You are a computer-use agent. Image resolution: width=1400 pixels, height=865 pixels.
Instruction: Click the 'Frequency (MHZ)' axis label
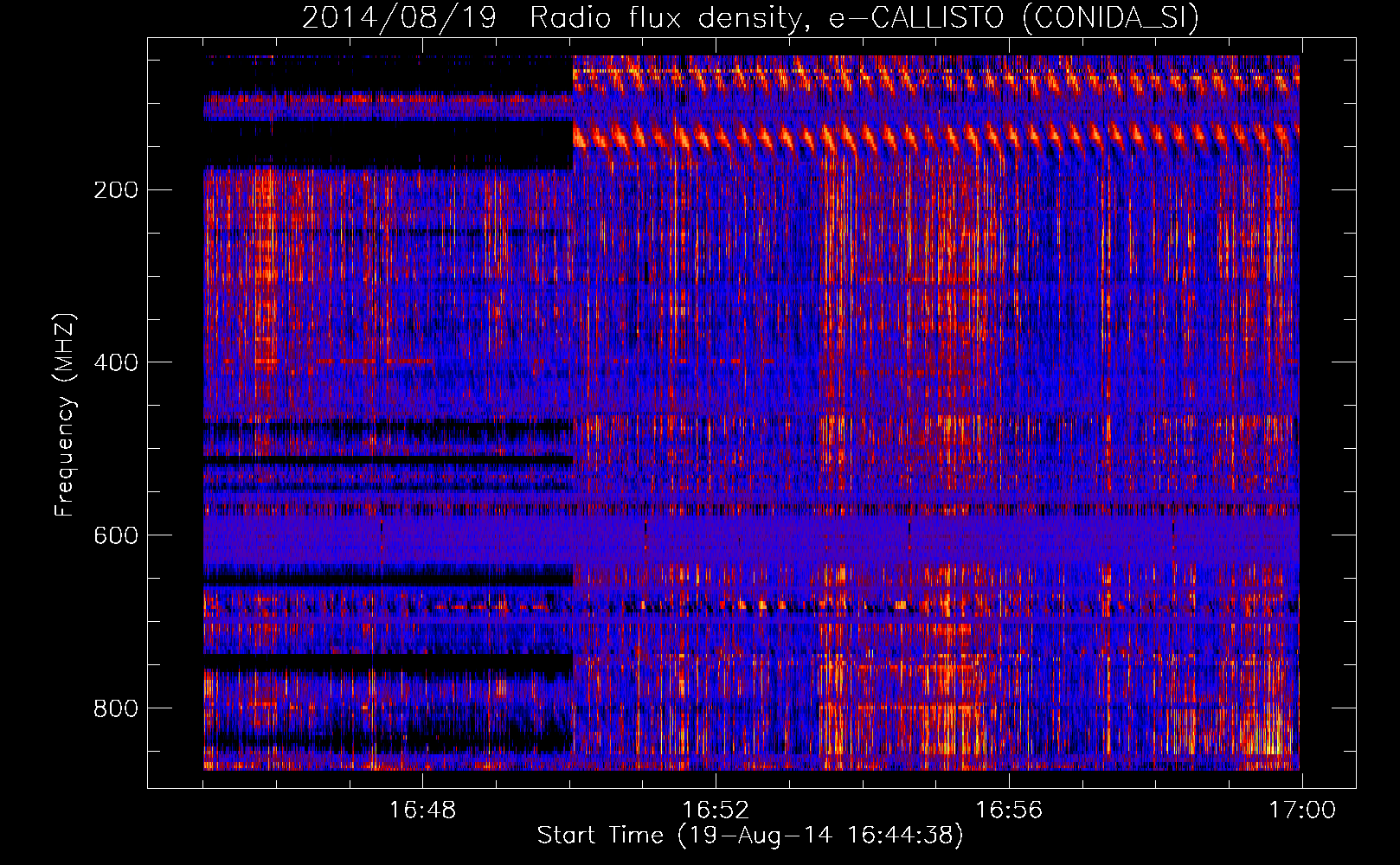click(65, 414)
